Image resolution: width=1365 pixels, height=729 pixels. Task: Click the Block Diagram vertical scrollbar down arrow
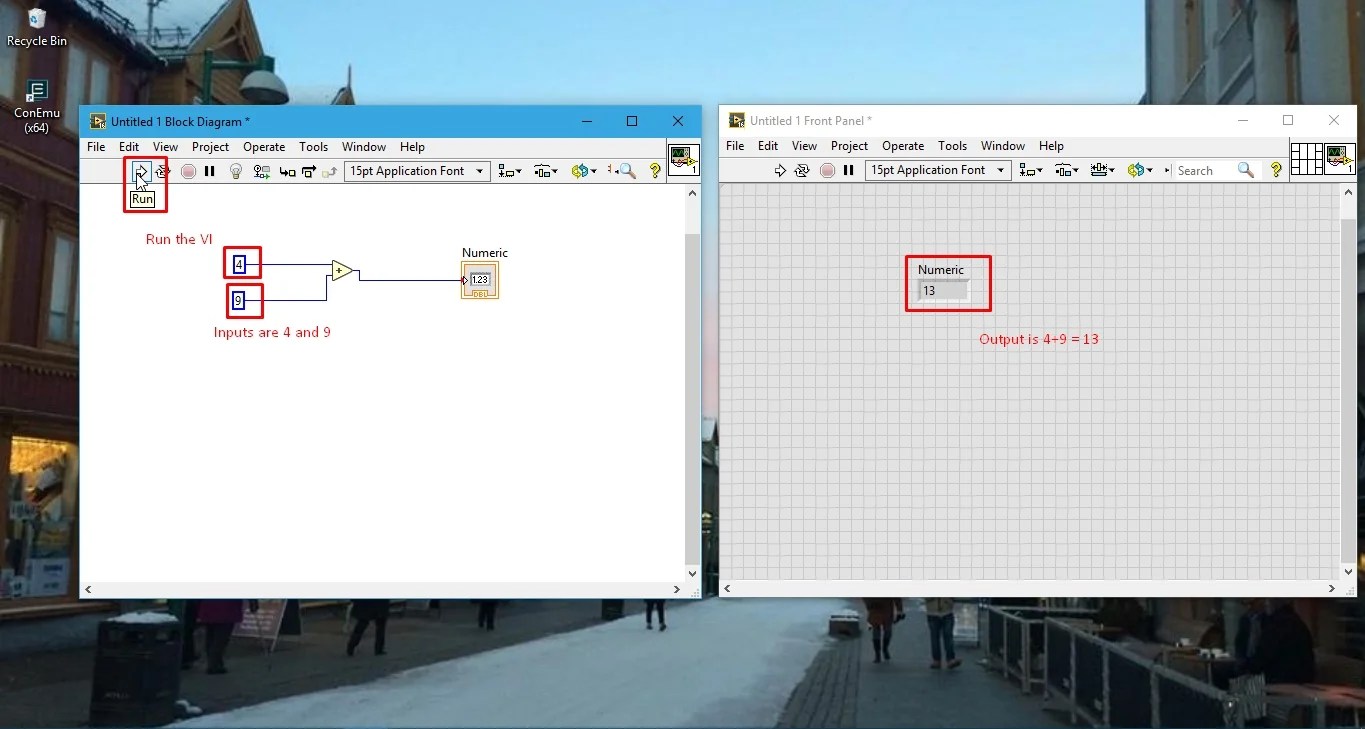[691, 572]
